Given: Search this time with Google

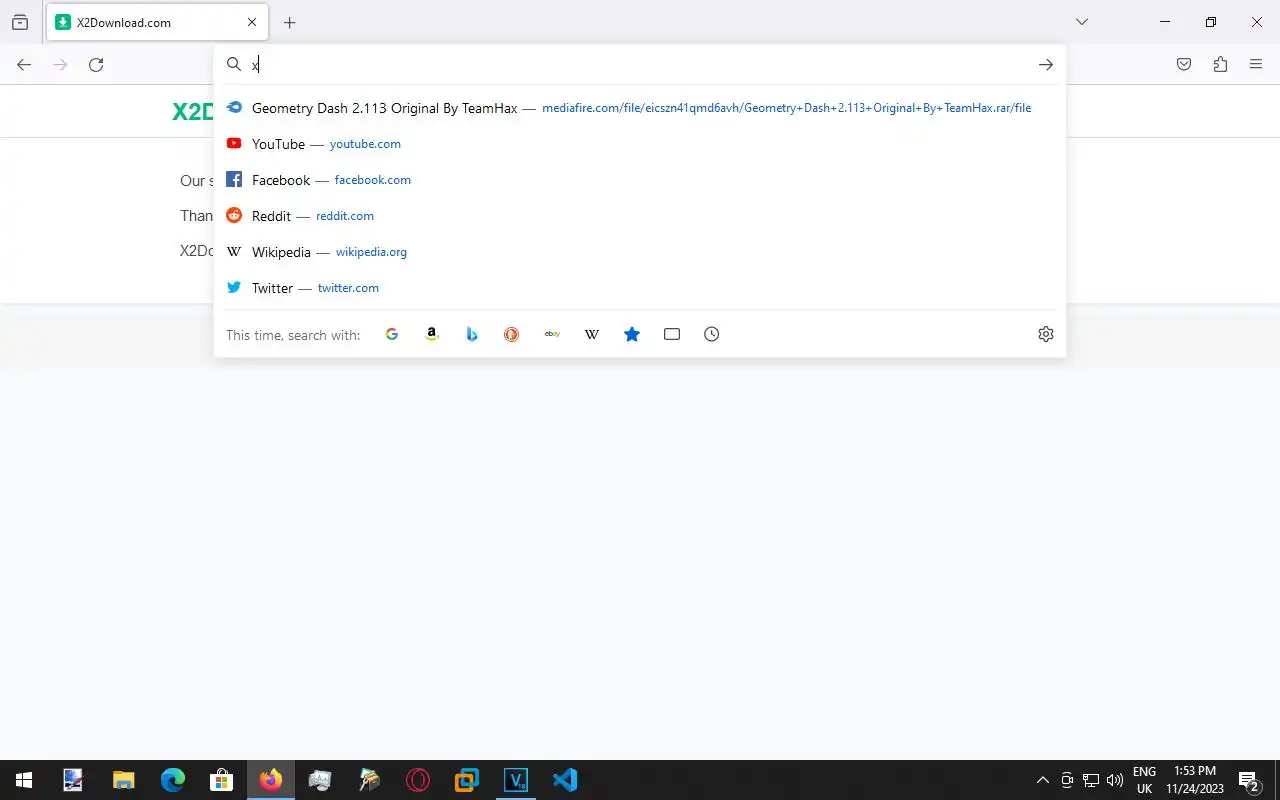Looking at the screenshot, I should coord(392,334).
